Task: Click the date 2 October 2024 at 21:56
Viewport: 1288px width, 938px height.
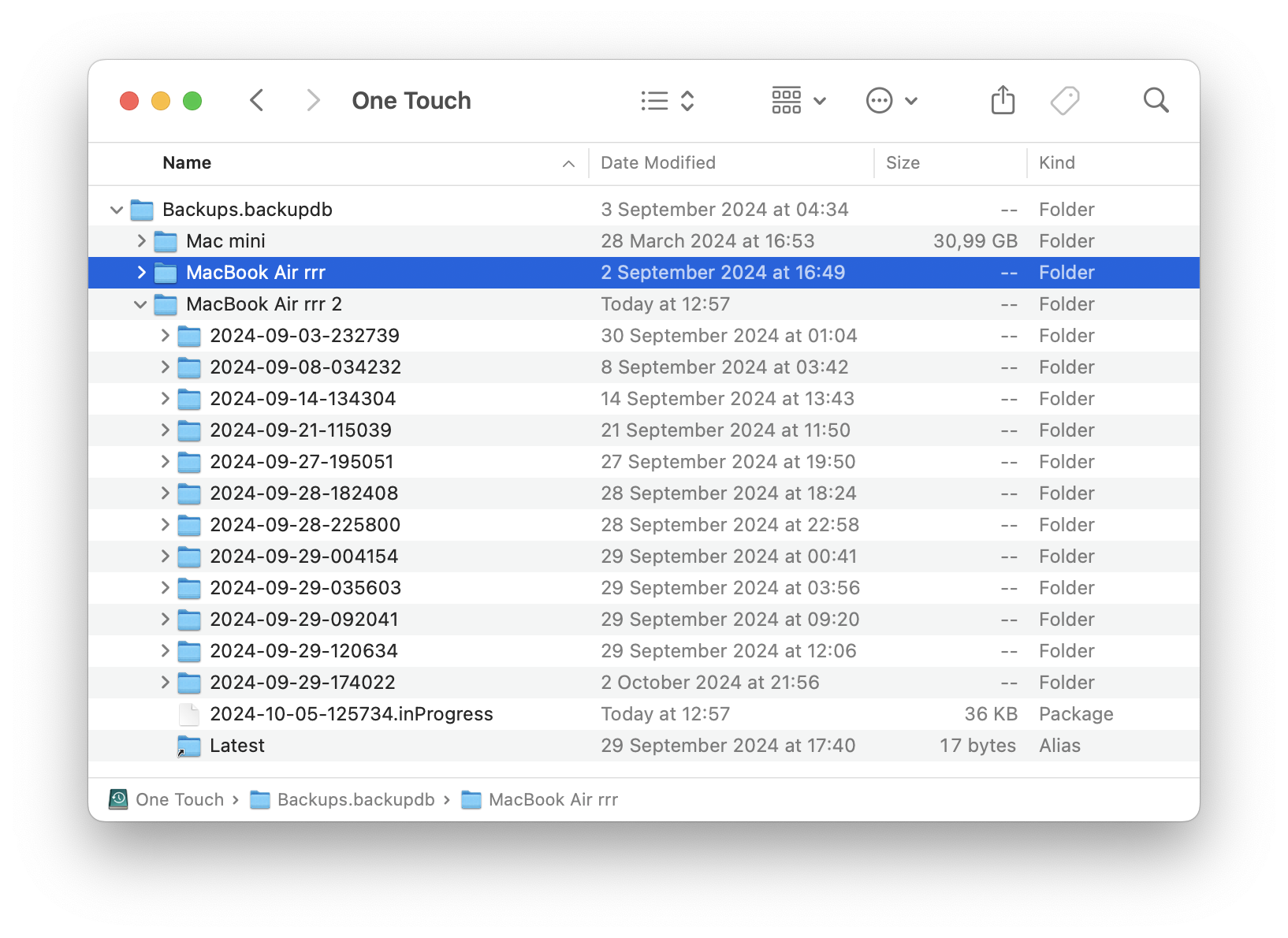Action: 710,683
